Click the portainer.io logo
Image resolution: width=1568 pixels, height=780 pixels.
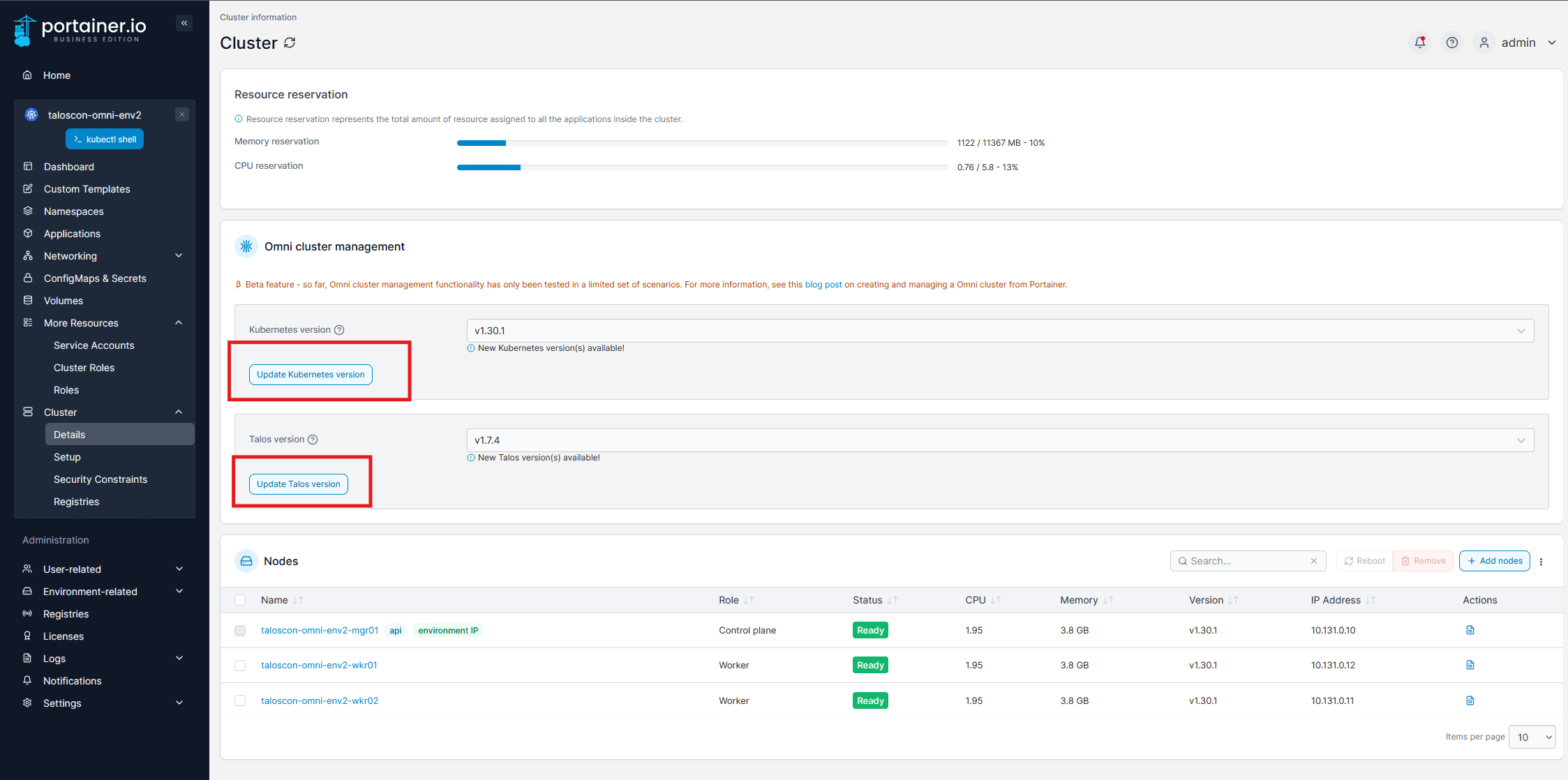pos(80,30)
